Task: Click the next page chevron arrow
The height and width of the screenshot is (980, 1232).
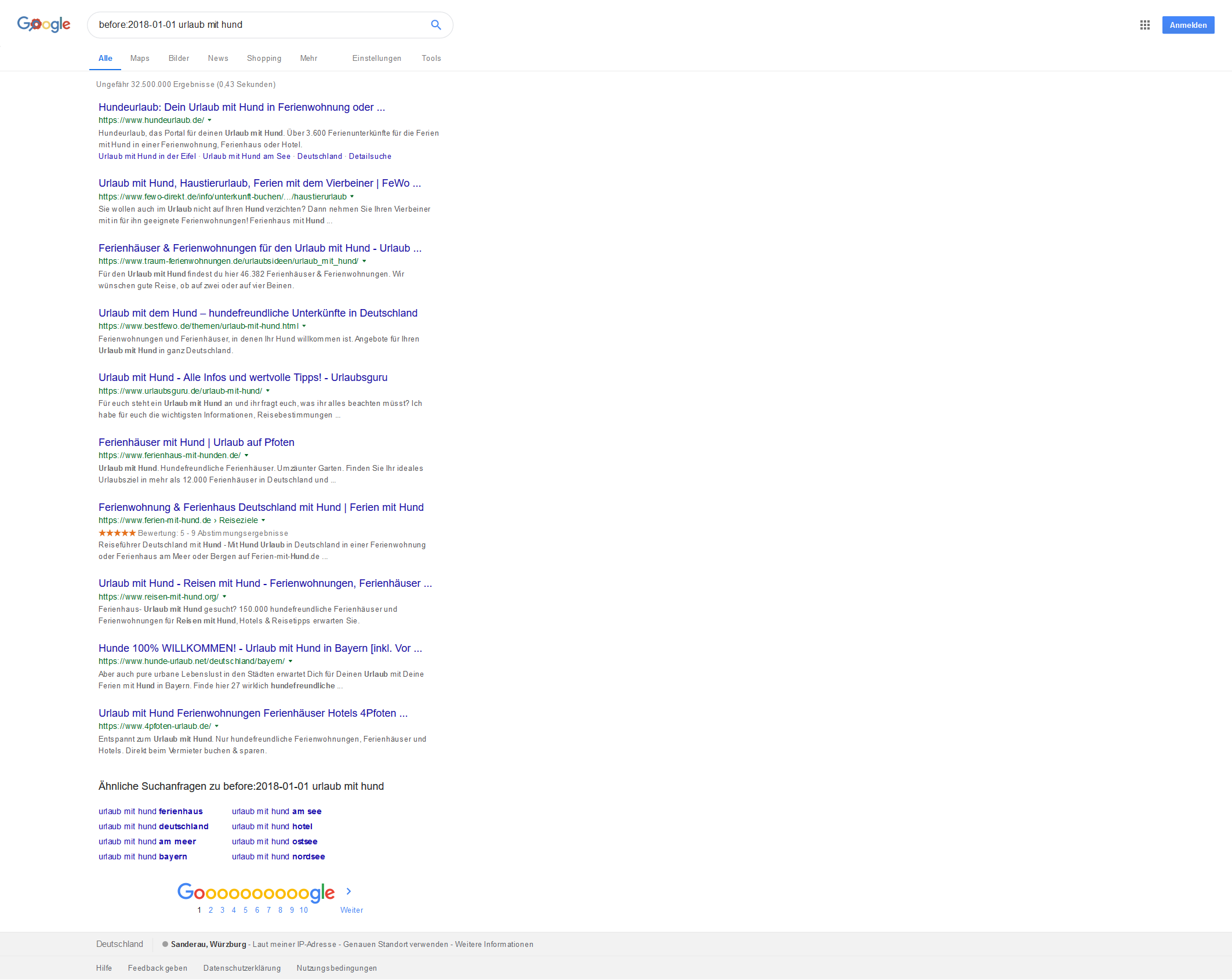Action: (348, 891)
